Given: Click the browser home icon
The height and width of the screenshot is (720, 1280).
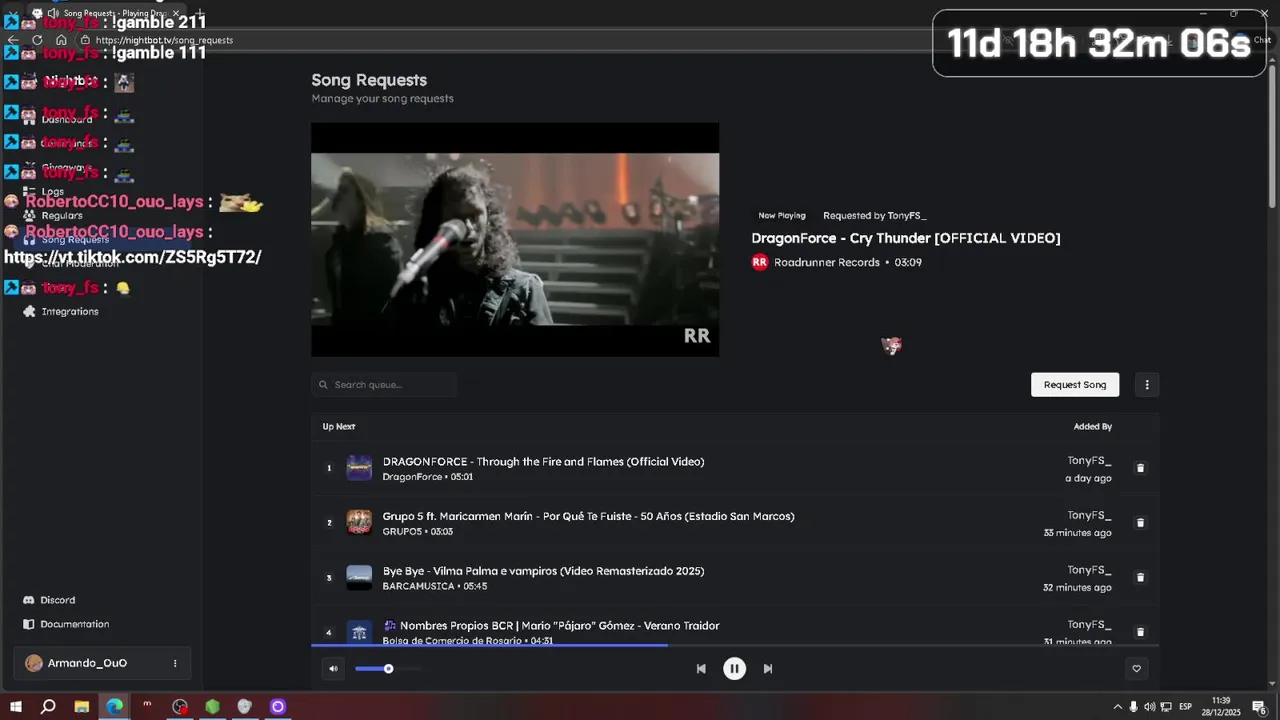Looking at the screenshot, I should tap(61, 40).
